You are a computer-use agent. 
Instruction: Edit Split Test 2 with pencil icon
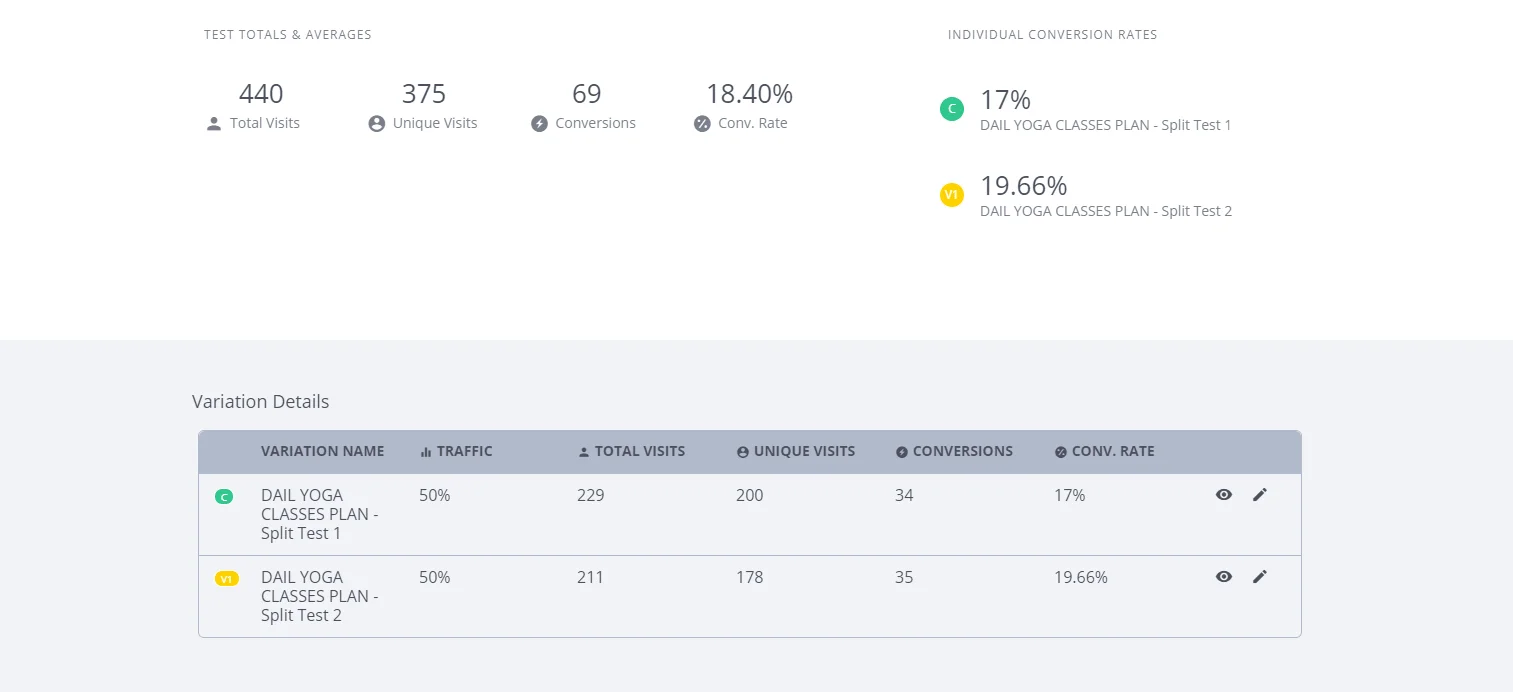click(x=1259, y=577)
